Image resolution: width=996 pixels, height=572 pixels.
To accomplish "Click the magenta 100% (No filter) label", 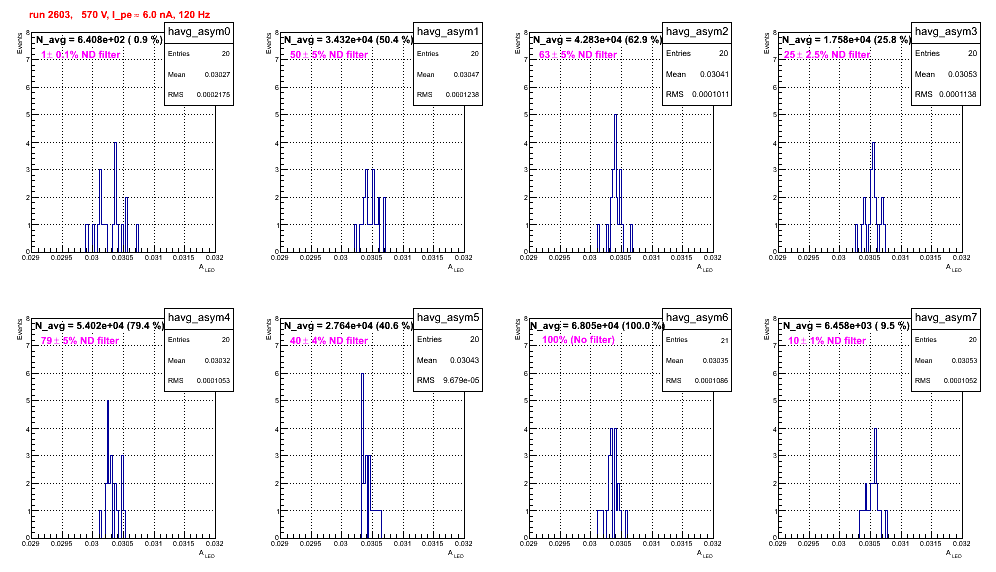I will tap(579, 340).
